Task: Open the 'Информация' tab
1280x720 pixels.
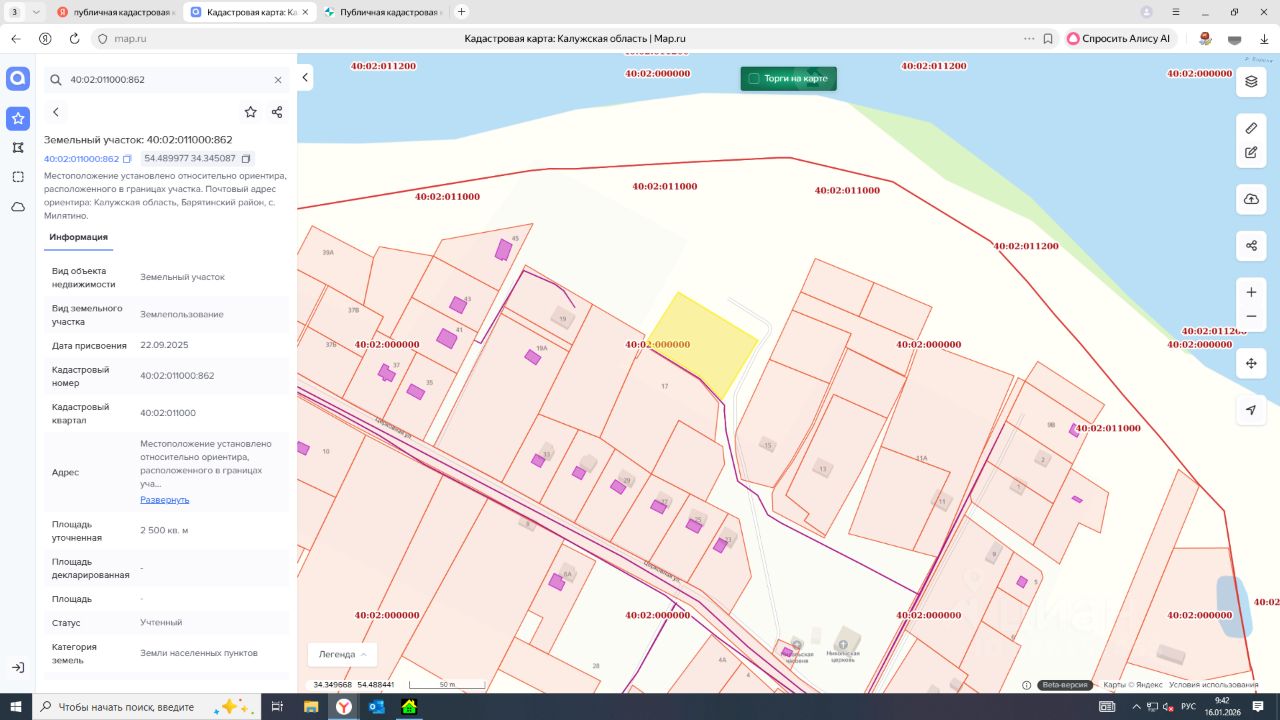Action: pos(78,237)
